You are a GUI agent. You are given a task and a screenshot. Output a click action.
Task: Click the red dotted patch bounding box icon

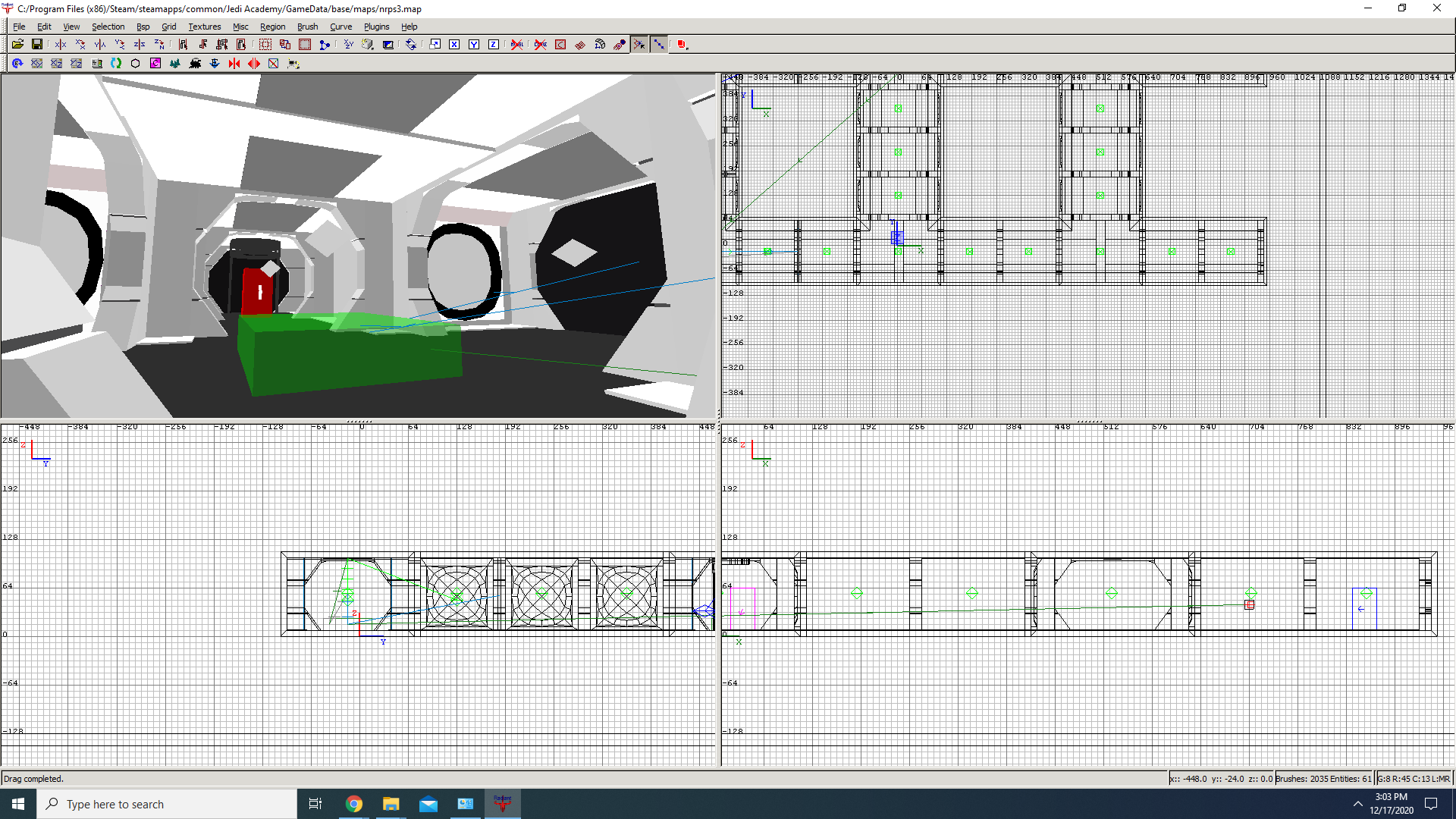coord(560,45)
